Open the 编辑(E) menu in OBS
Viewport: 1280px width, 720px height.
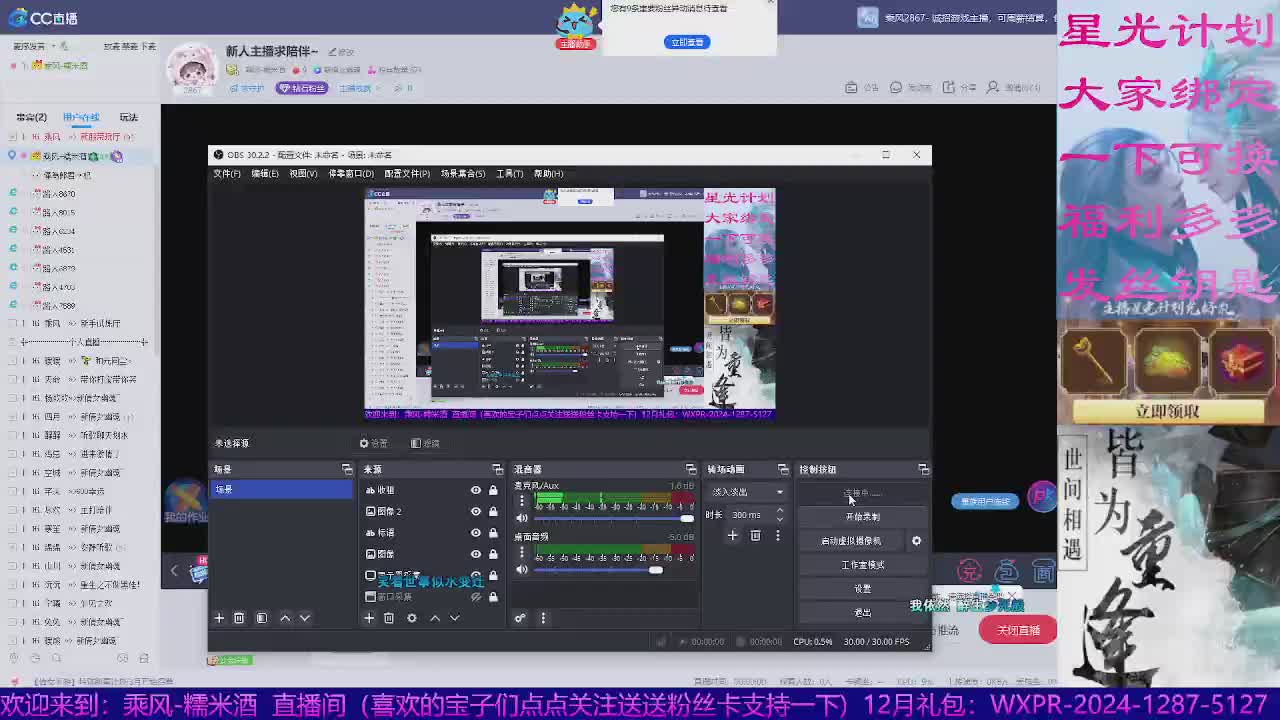tap(265, 173)
